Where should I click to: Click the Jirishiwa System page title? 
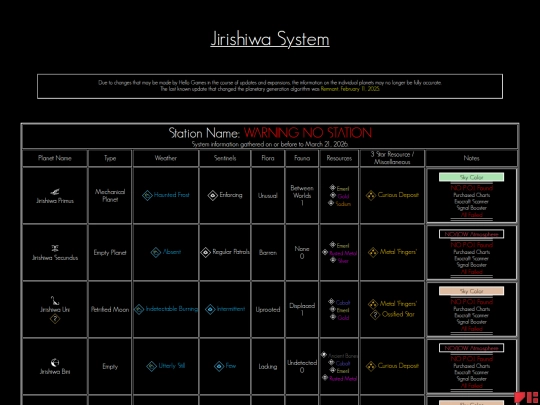[270, 39]
